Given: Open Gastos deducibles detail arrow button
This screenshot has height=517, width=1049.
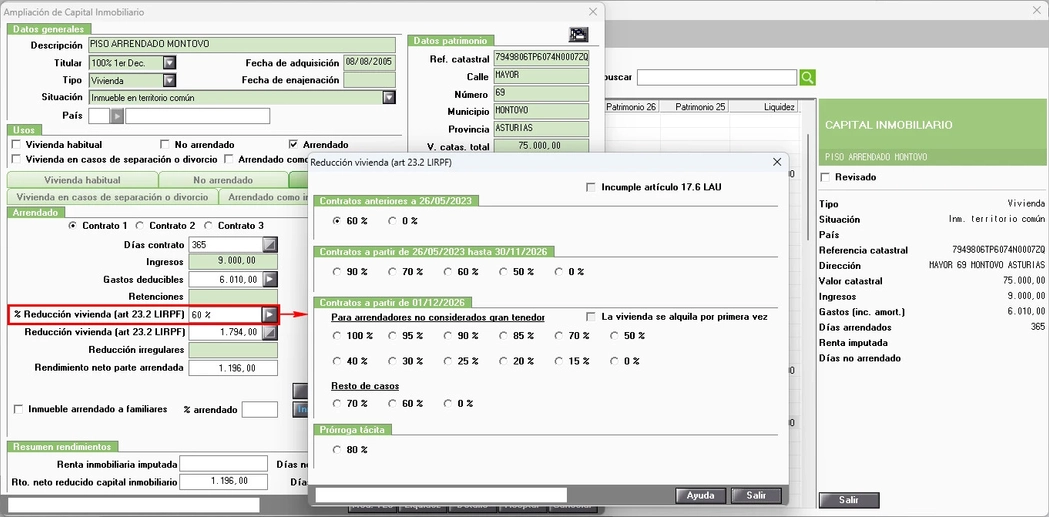Looking at the screenshot, I should pos(269,279).
